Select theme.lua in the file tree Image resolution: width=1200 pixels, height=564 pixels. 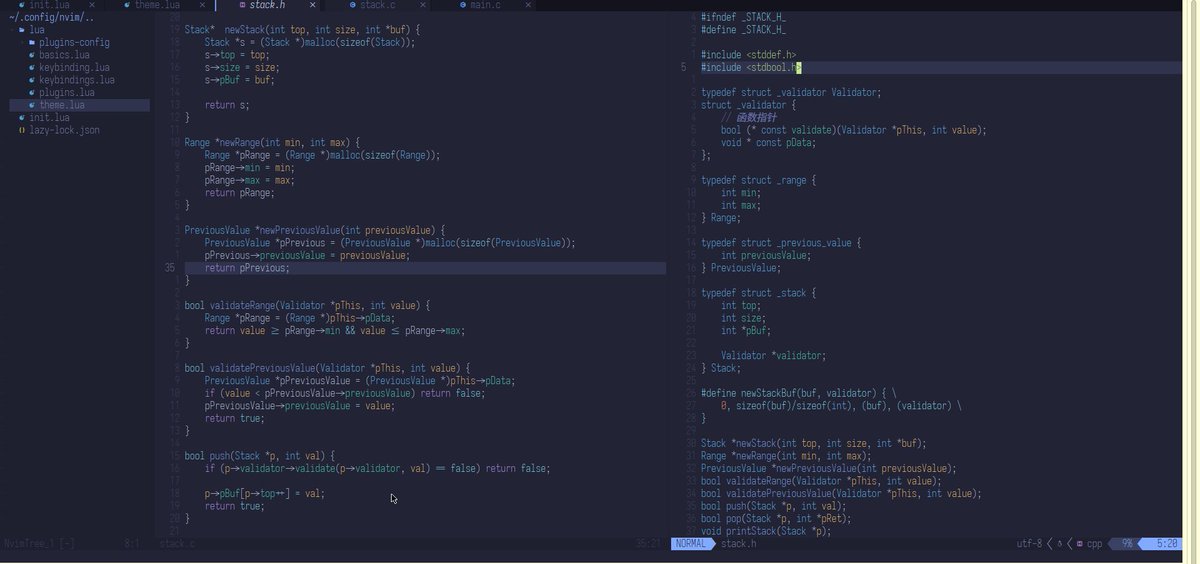coord(79,105)
